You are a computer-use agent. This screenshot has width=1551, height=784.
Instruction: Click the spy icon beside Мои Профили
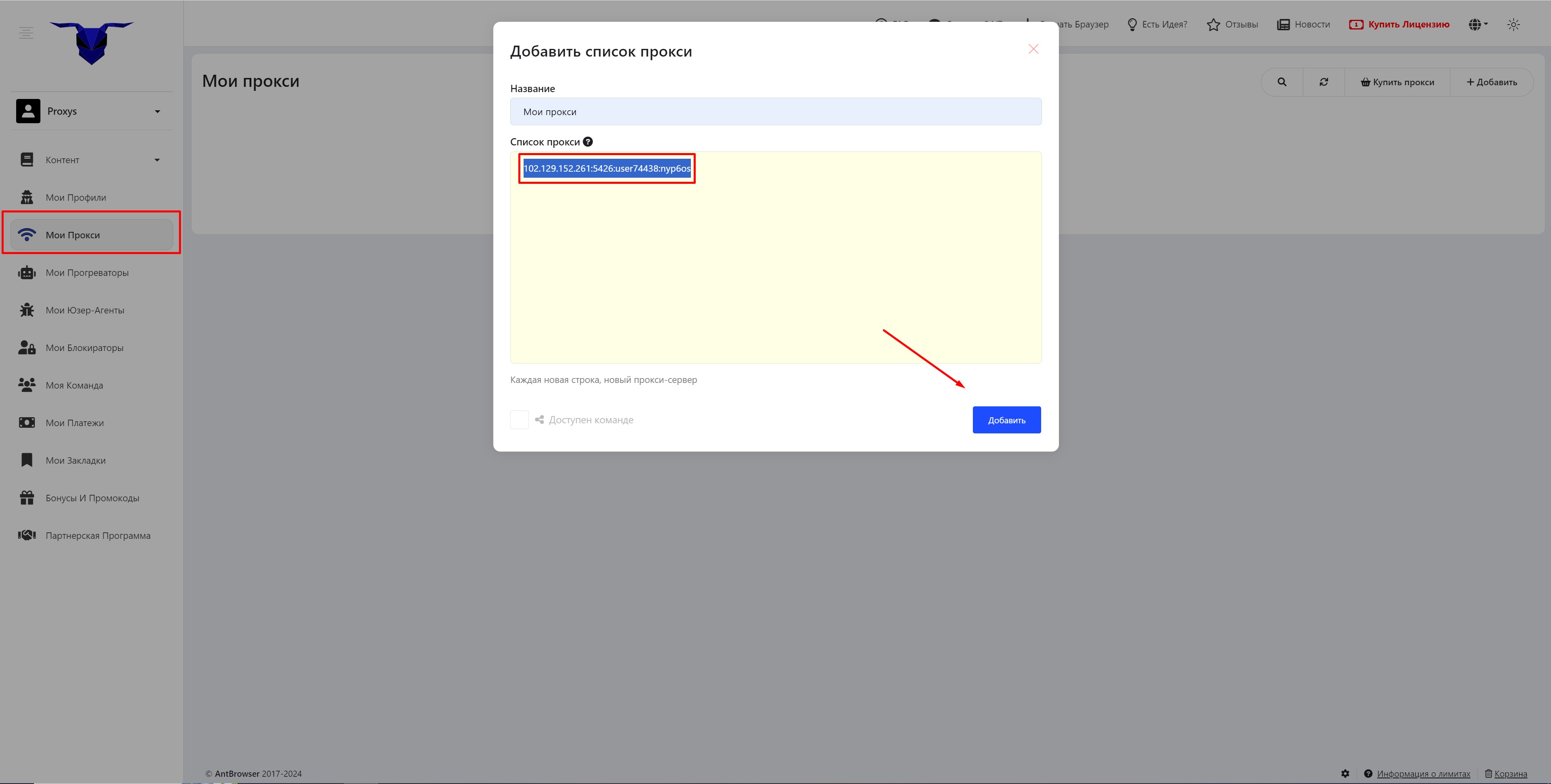[x=27, y=197]
